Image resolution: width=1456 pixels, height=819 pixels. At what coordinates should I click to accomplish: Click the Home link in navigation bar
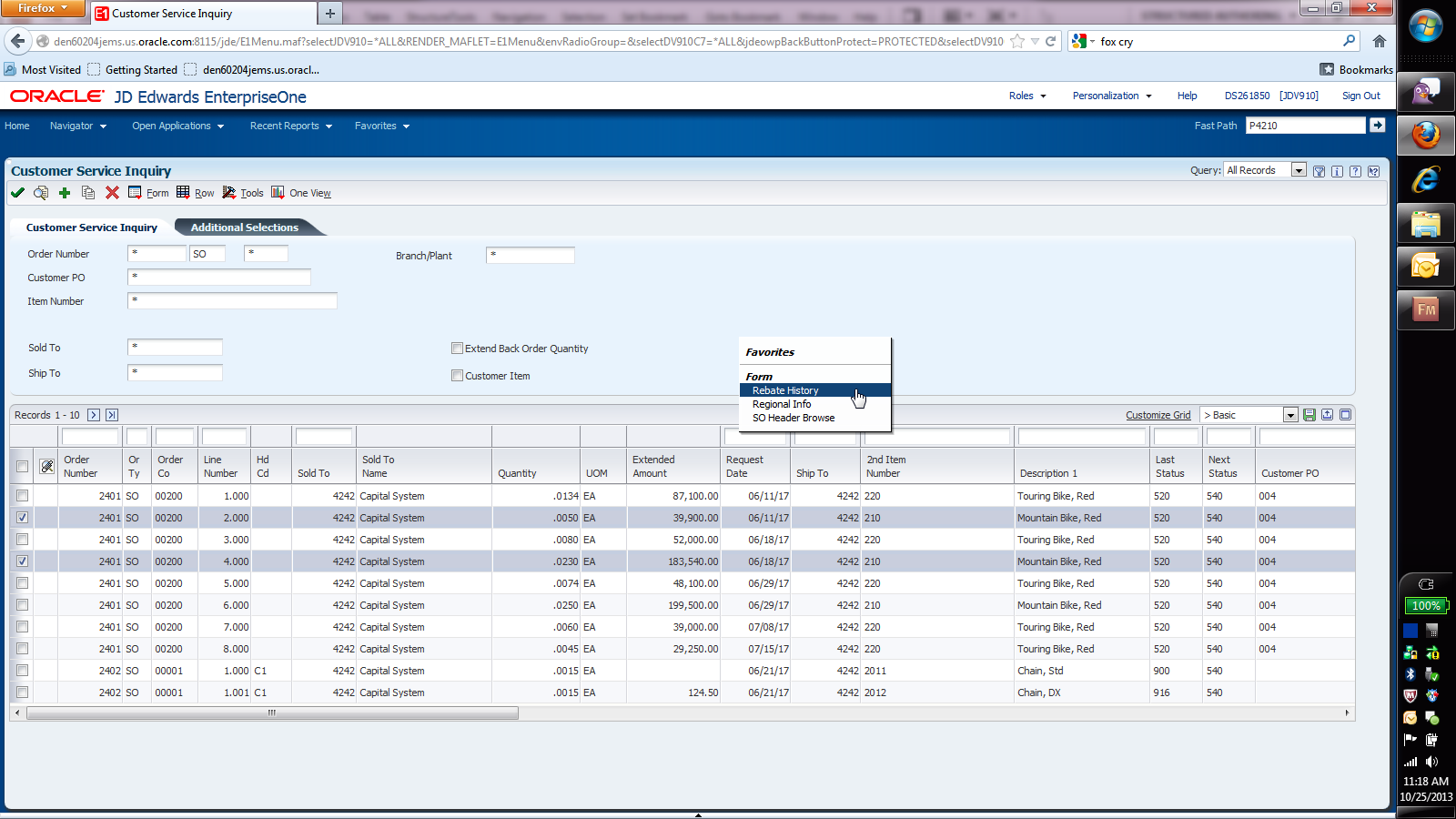pyautogui.click(x=16, y=126)
